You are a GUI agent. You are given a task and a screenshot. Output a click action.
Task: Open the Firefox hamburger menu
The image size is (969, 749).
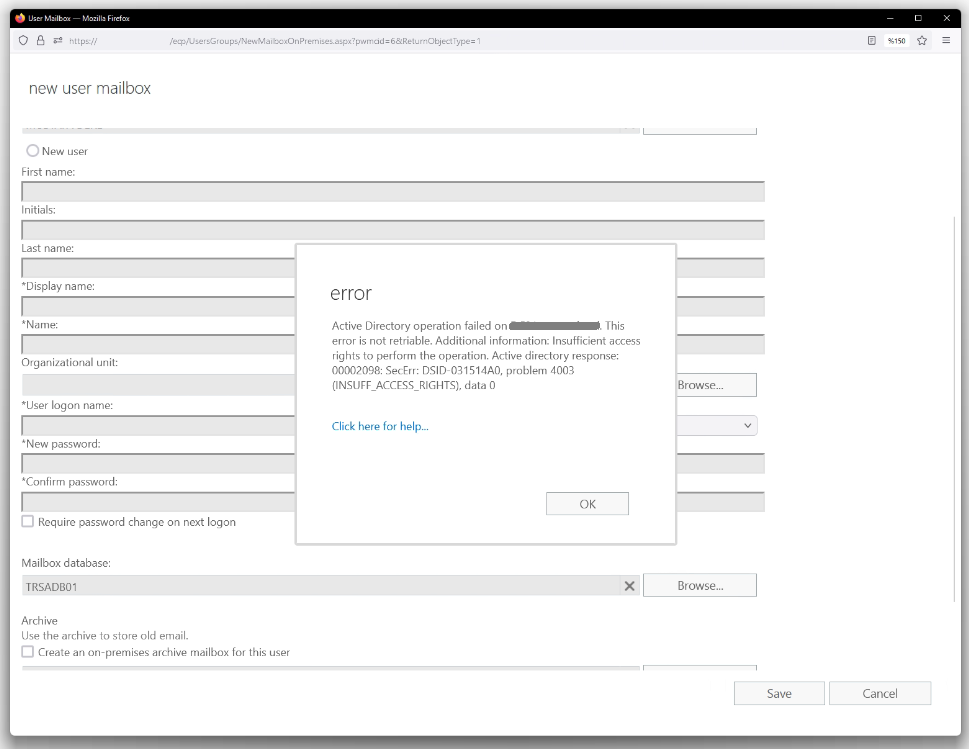(946, 41)
